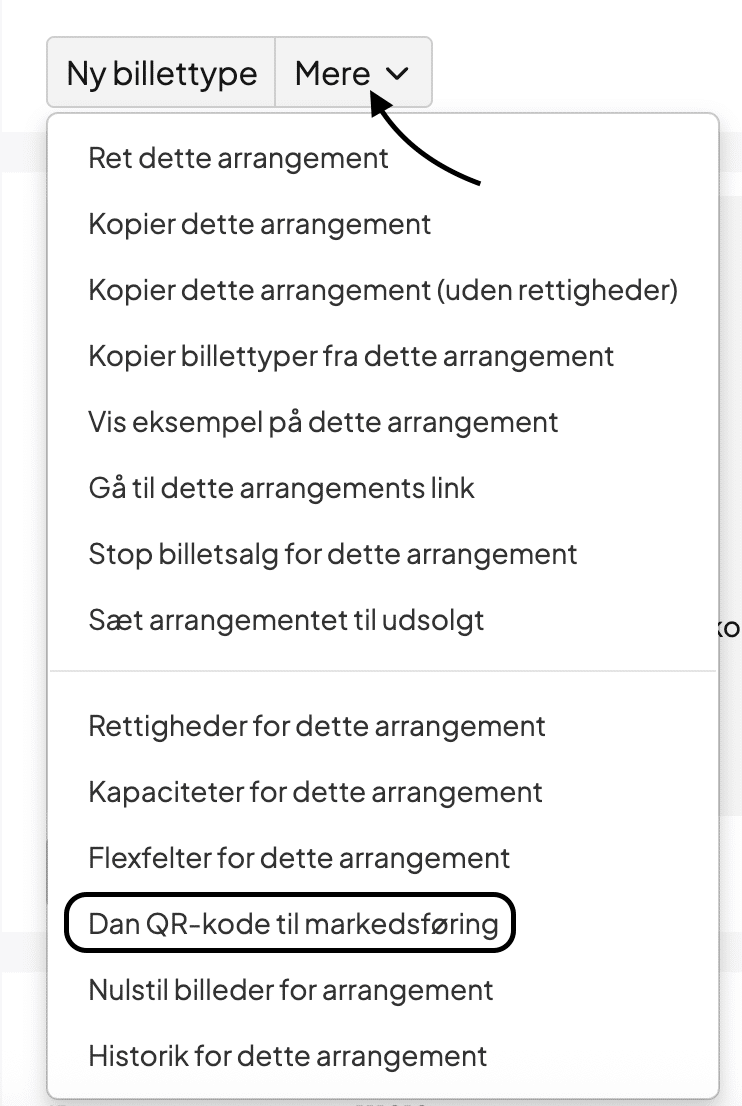Click the horizontal divider in the menu
Screen dimensions: 742x1106
(383, 671)
